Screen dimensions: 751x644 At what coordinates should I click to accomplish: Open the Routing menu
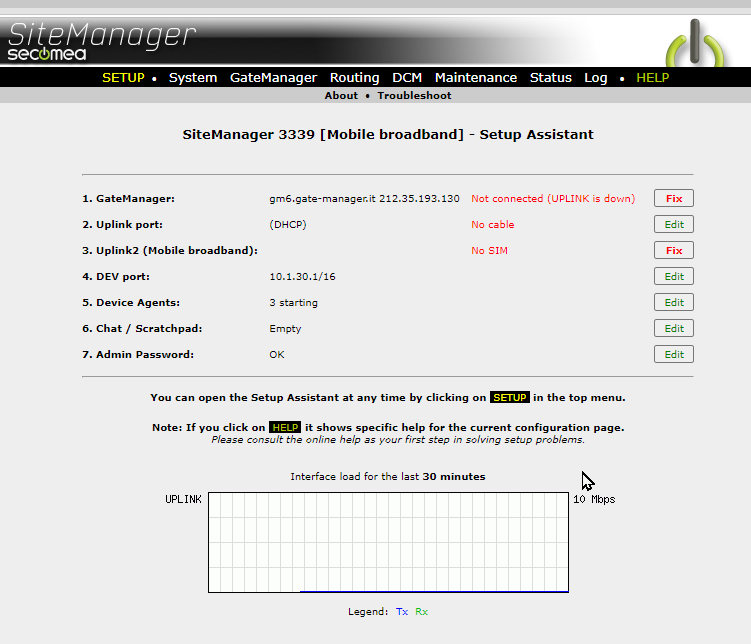354,78
